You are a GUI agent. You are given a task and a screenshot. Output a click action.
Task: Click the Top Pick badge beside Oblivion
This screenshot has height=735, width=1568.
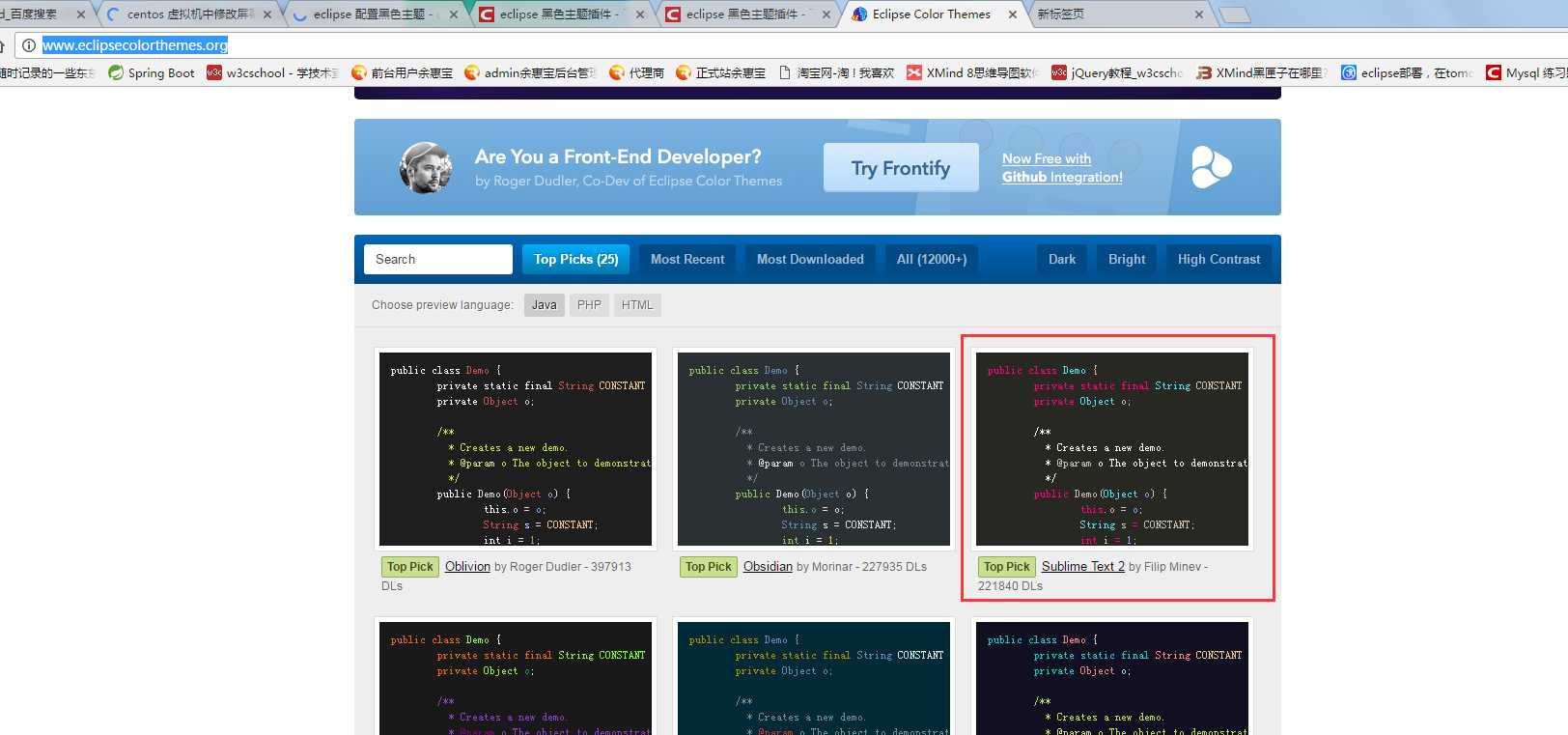(x=410, y=567)
